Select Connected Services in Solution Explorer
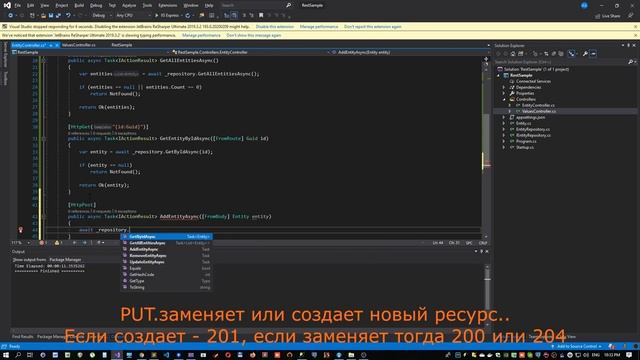 pos(533,81)
